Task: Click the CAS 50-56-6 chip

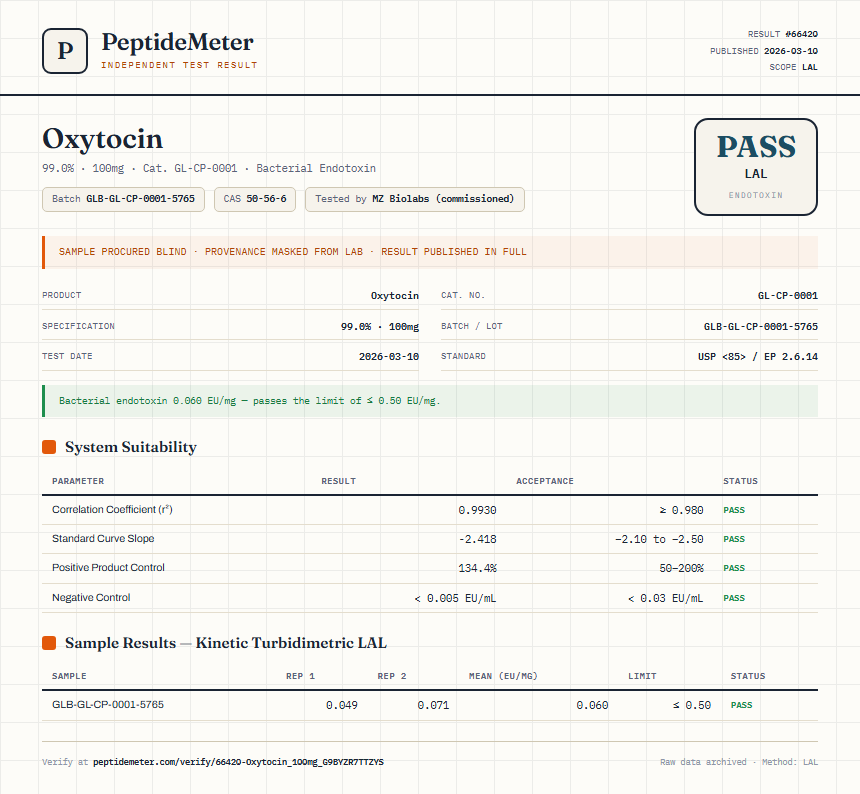Action: [x=255, y=199]
